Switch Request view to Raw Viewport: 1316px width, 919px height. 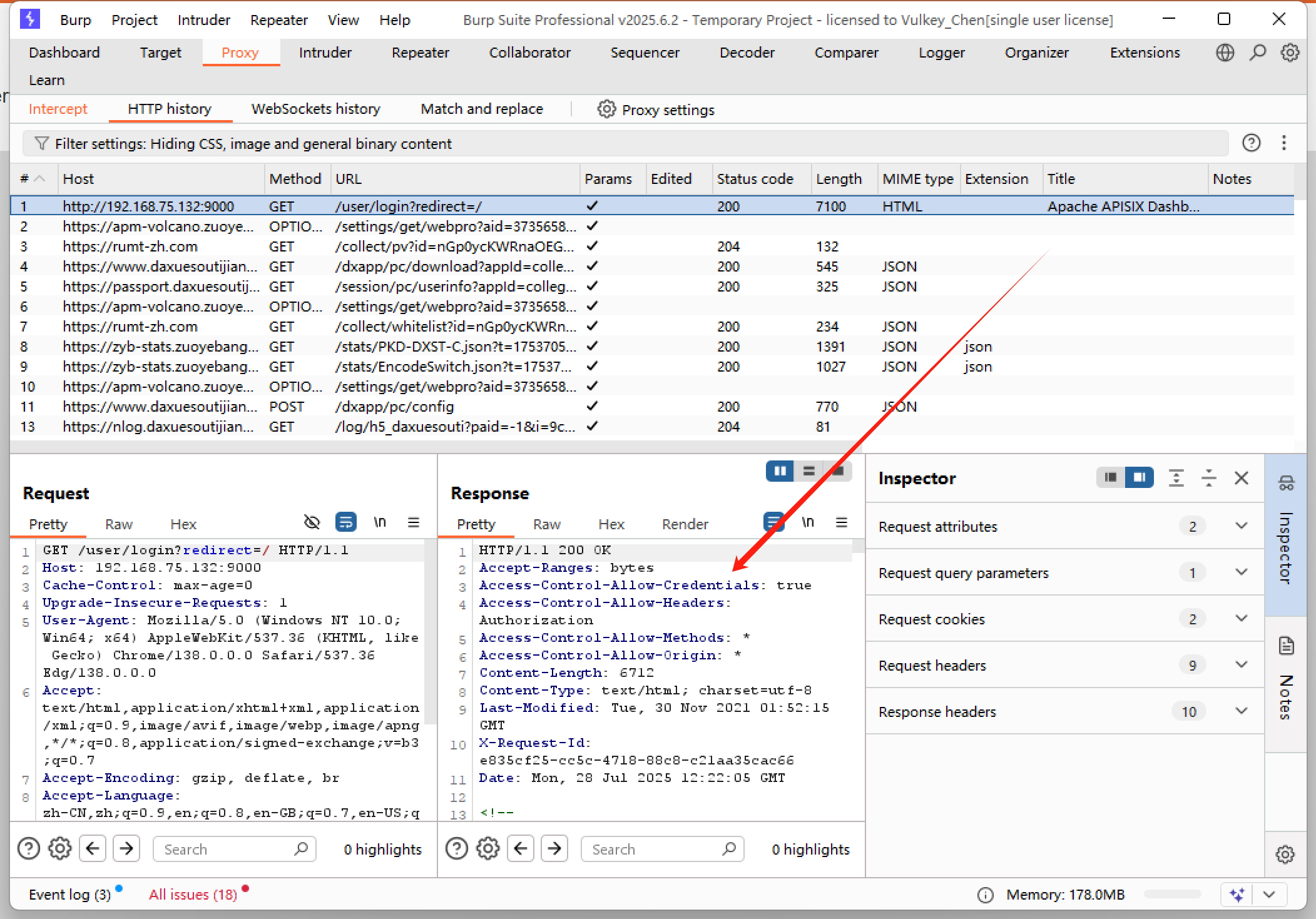(x=118, y=524)
